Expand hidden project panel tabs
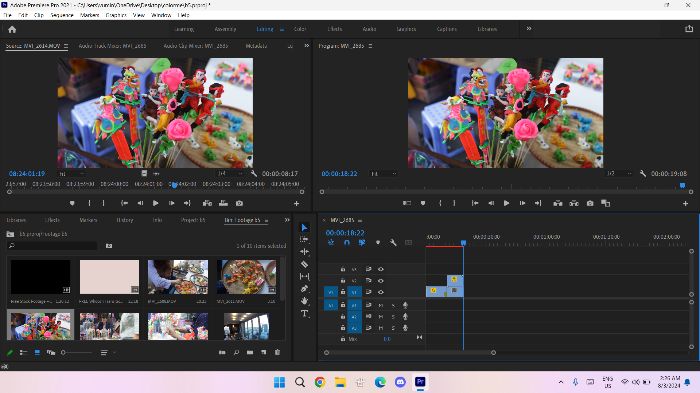 pyautogui.click(x=287, y=220)
